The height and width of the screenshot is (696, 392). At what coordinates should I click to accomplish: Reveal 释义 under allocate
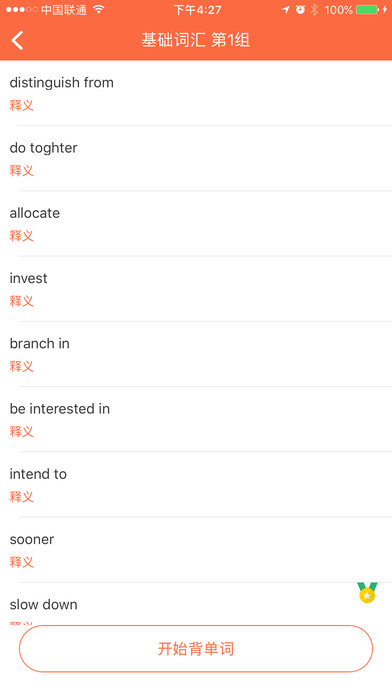coord(22,236)
